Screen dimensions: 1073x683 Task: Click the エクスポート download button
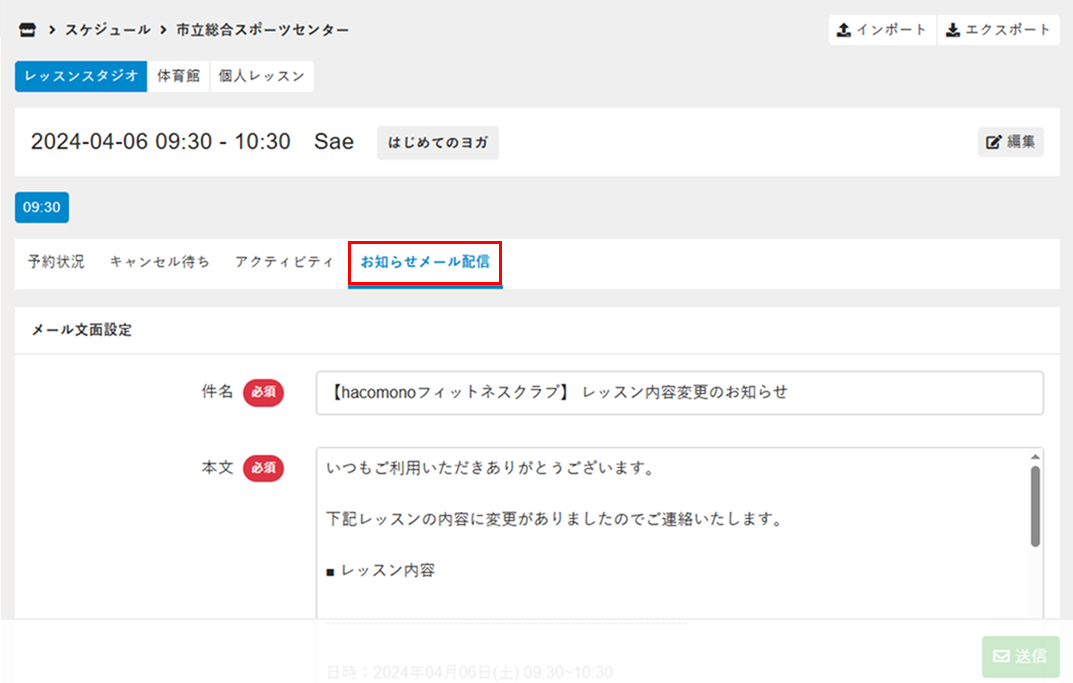998,30
